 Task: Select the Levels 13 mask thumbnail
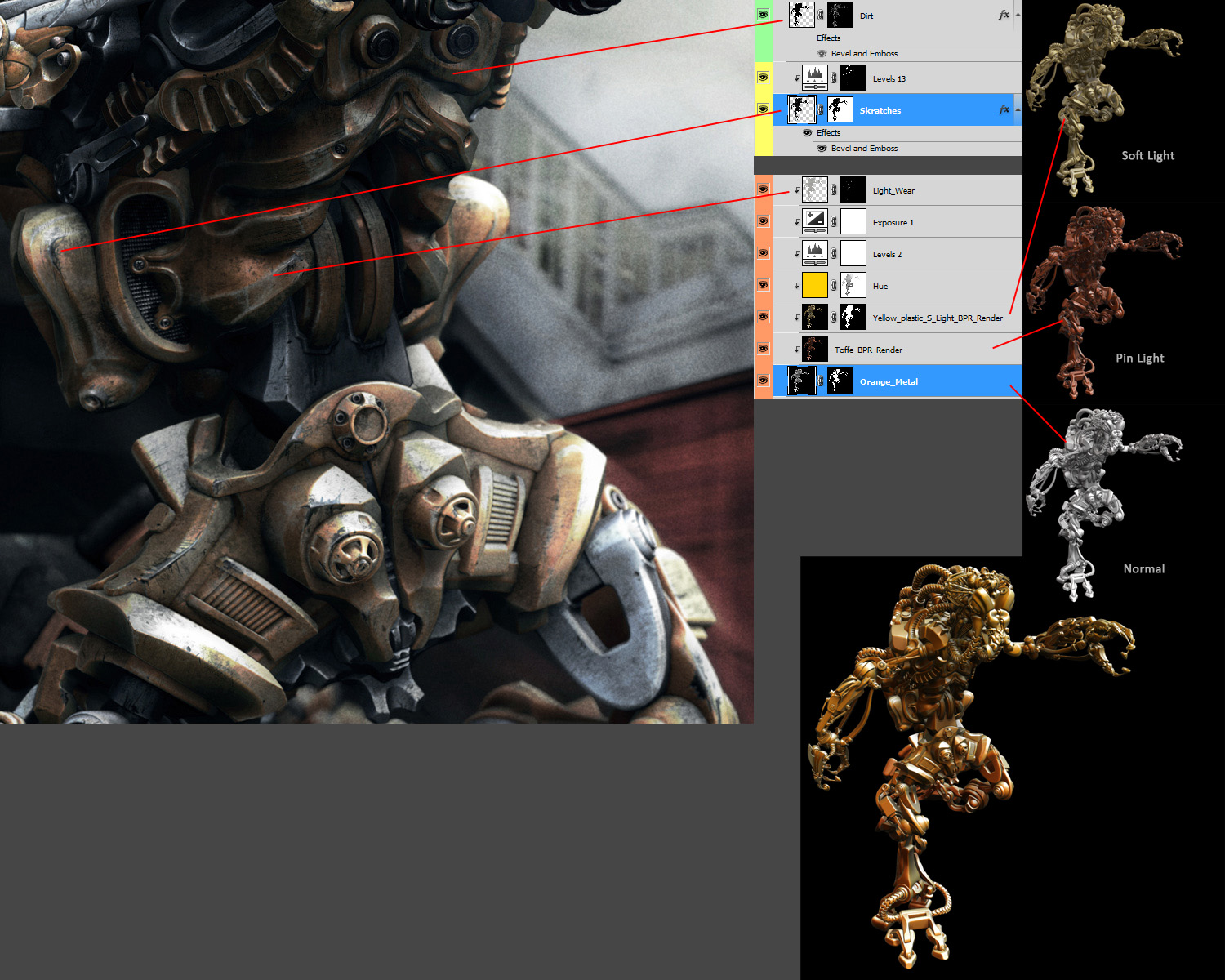853,78
